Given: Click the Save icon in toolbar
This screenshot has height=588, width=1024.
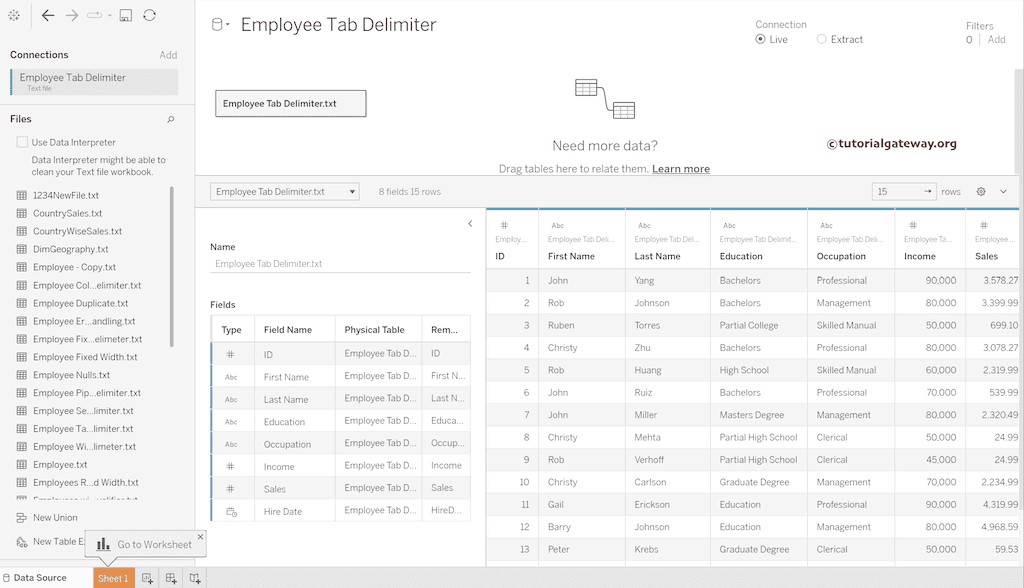Looking at the screenshot, I should pos(125,15).
